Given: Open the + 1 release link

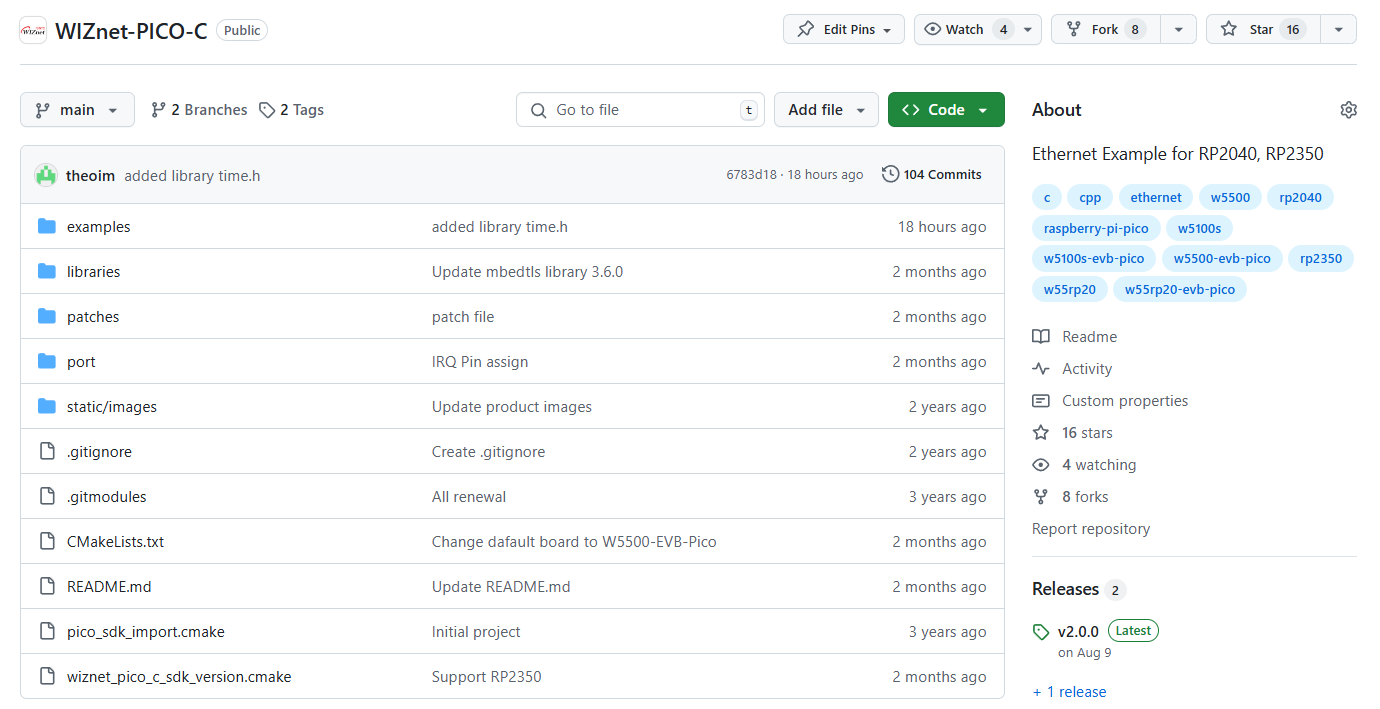Looking at the screenshot, I should coord(1069,692).
